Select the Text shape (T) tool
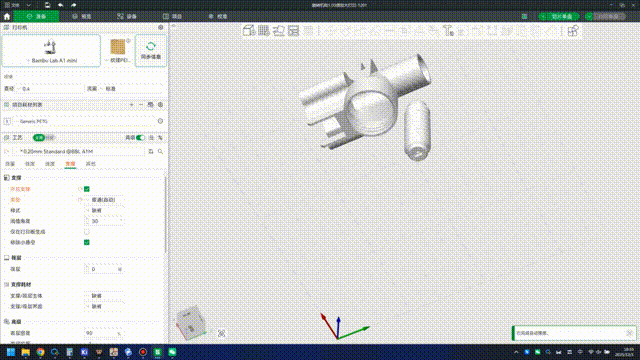This screenshot has height=360, width=640. (448, 31)
